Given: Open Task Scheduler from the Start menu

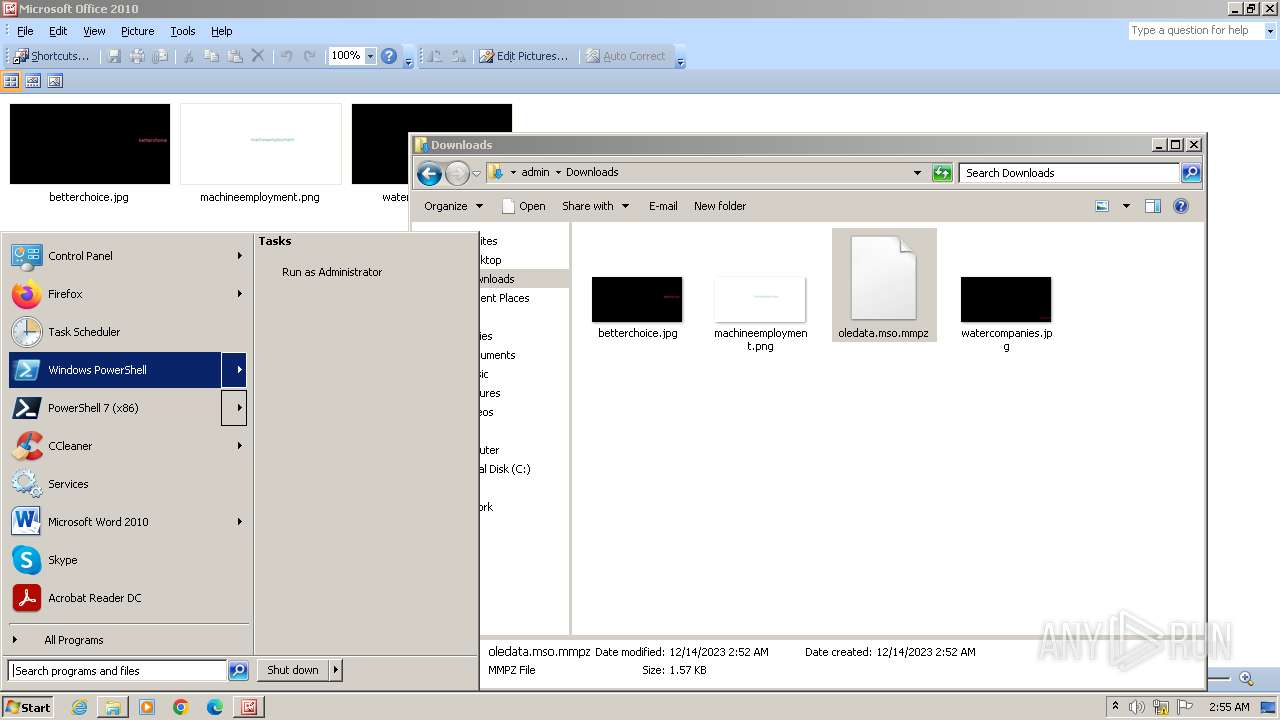Looking at the screenshot, I should 128,332.
